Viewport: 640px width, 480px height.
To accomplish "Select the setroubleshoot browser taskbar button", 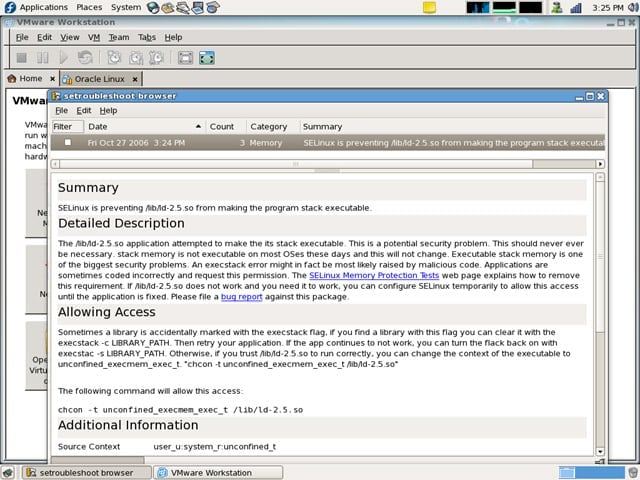I will 86,473.
